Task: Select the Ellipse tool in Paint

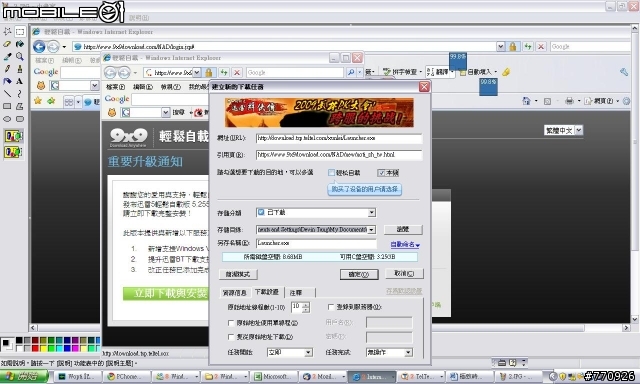Action: (7, 119)
